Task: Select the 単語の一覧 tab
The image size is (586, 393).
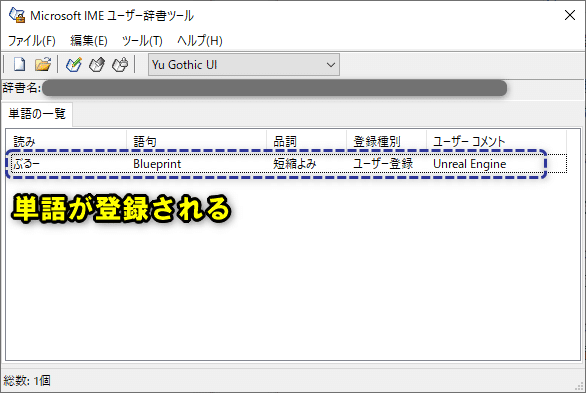Action: (x=37, y=114)
